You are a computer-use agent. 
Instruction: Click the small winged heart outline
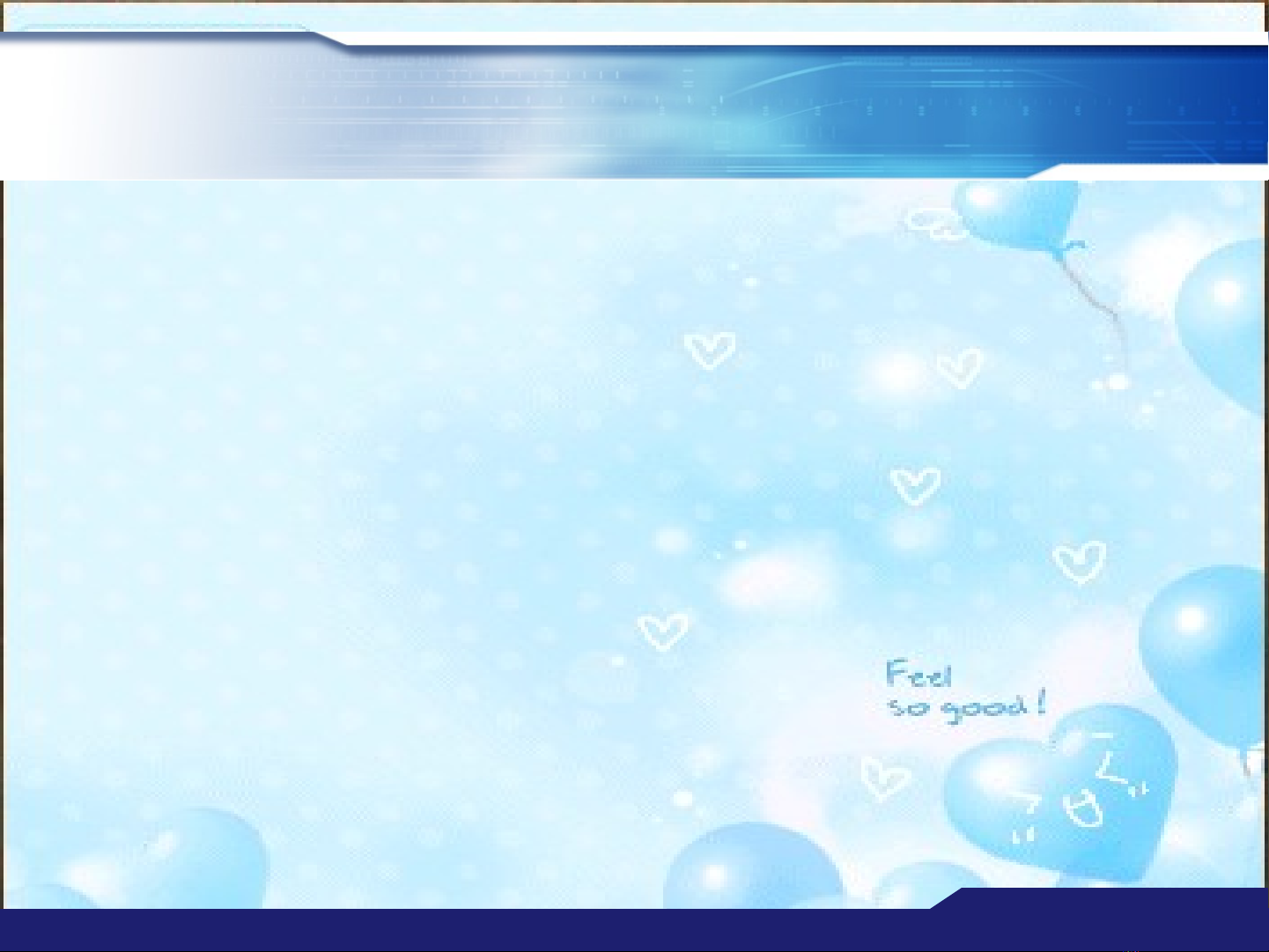tap(933, 225)
